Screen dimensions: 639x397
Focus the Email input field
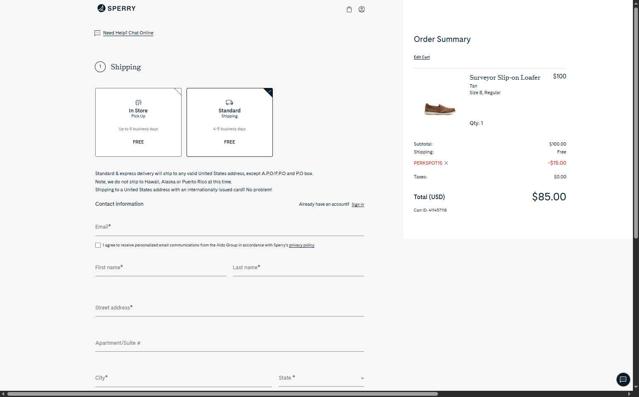[x=229, y=227]
